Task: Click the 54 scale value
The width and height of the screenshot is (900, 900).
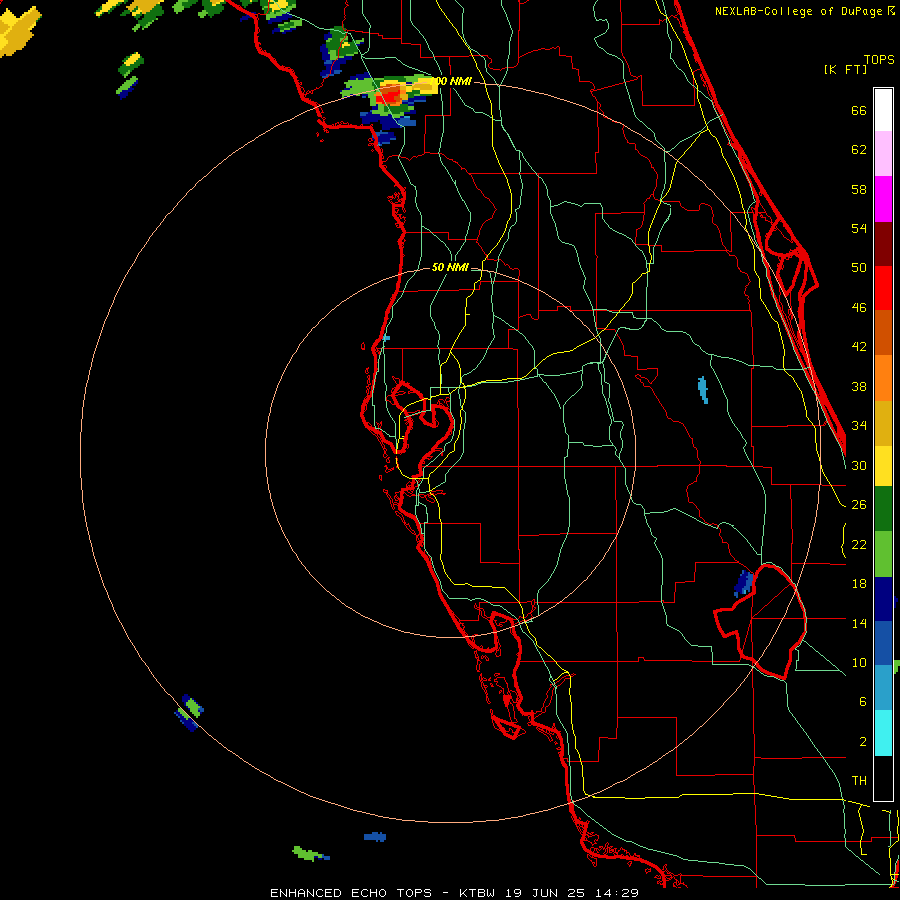Action: click(859, 228)
